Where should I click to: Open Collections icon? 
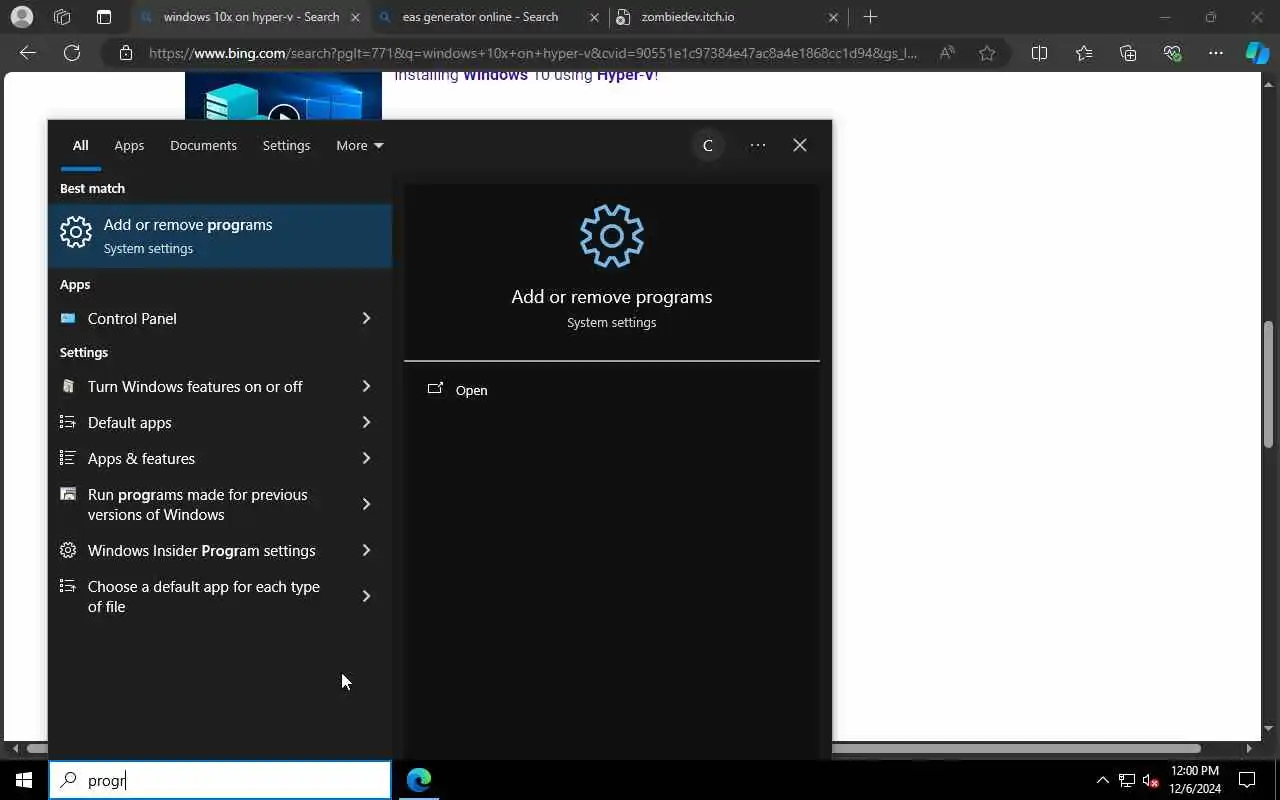[x=1128, y=53]
